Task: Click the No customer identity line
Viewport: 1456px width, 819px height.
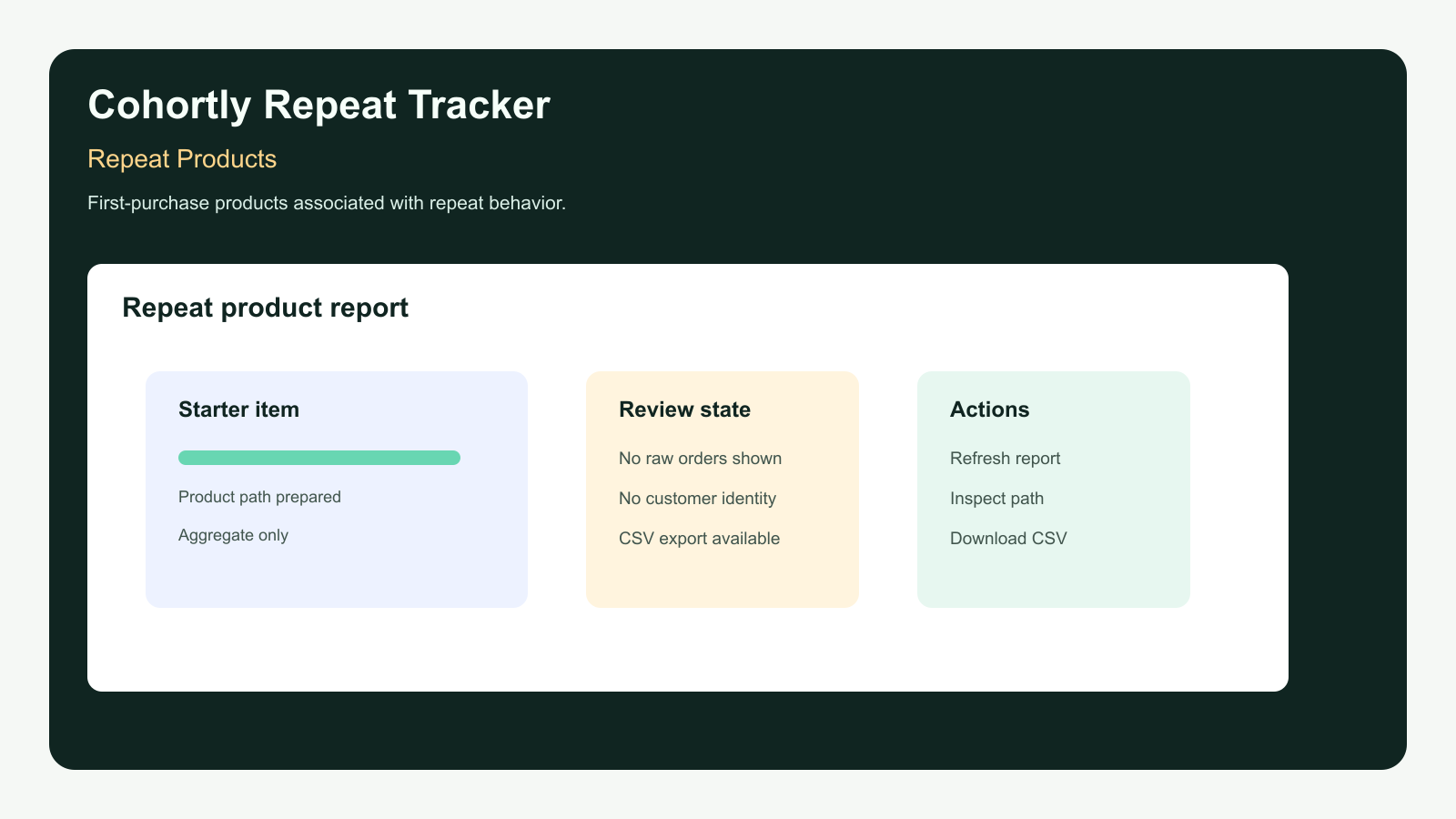Action: click(697, 499)
